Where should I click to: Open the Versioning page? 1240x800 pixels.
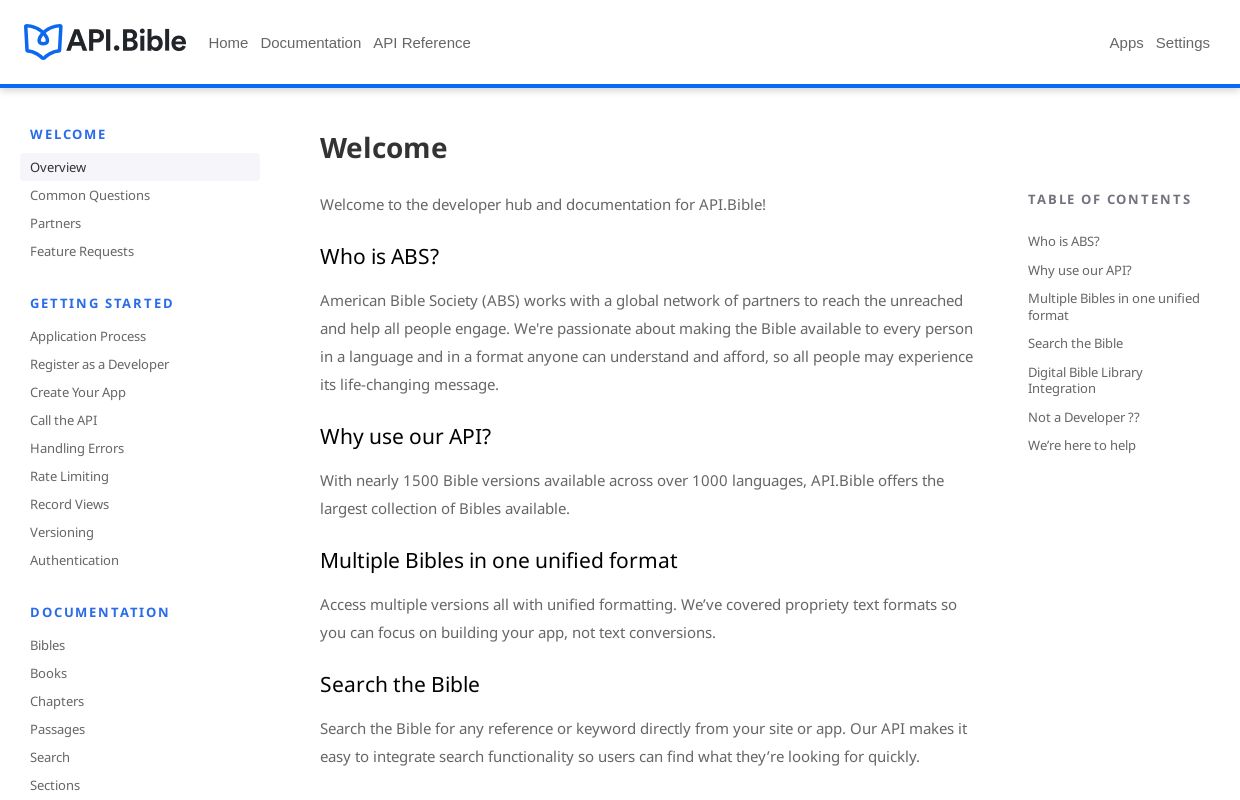pos(62,532)
